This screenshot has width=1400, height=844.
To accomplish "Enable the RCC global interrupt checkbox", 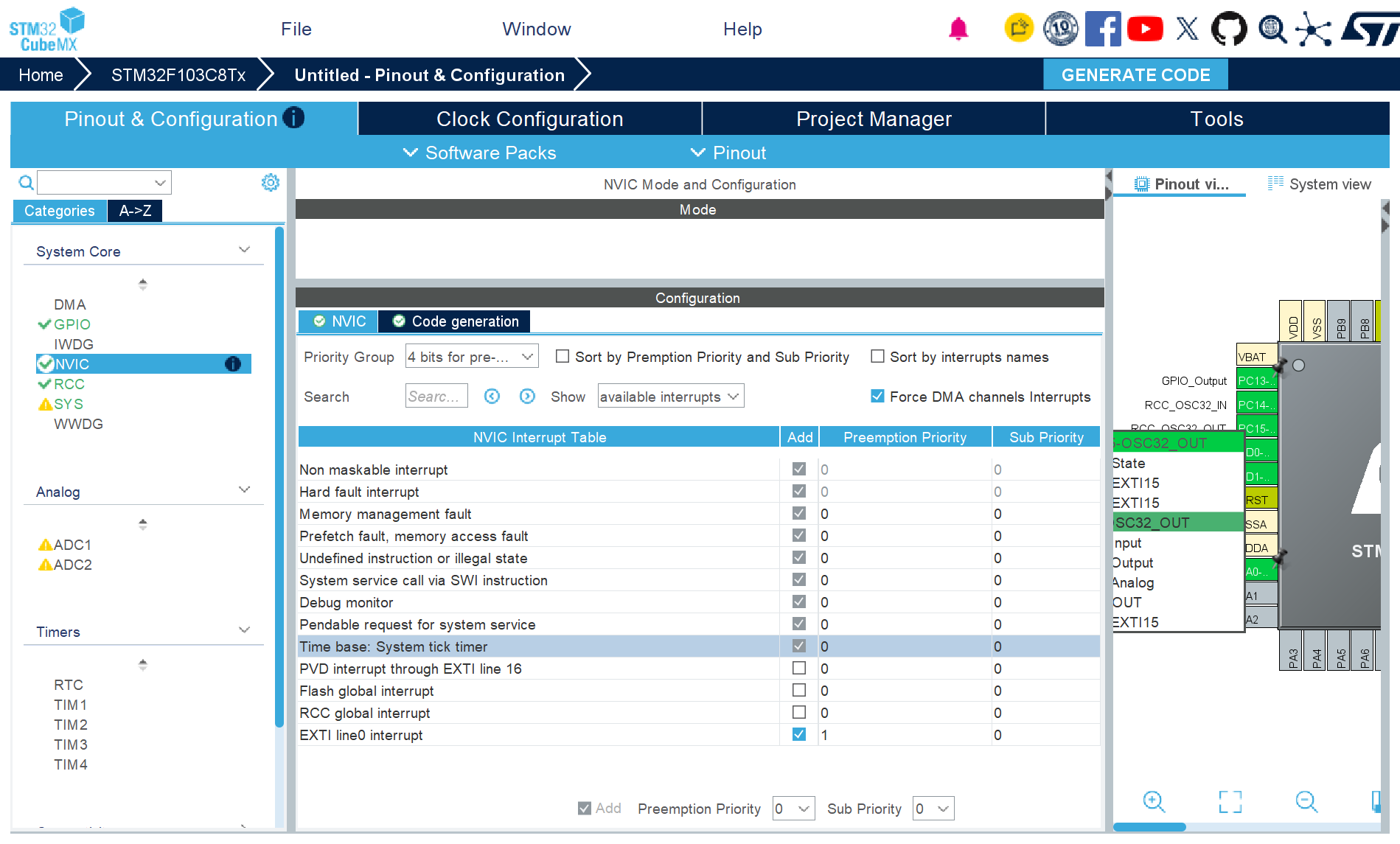I will click(799, 713).
